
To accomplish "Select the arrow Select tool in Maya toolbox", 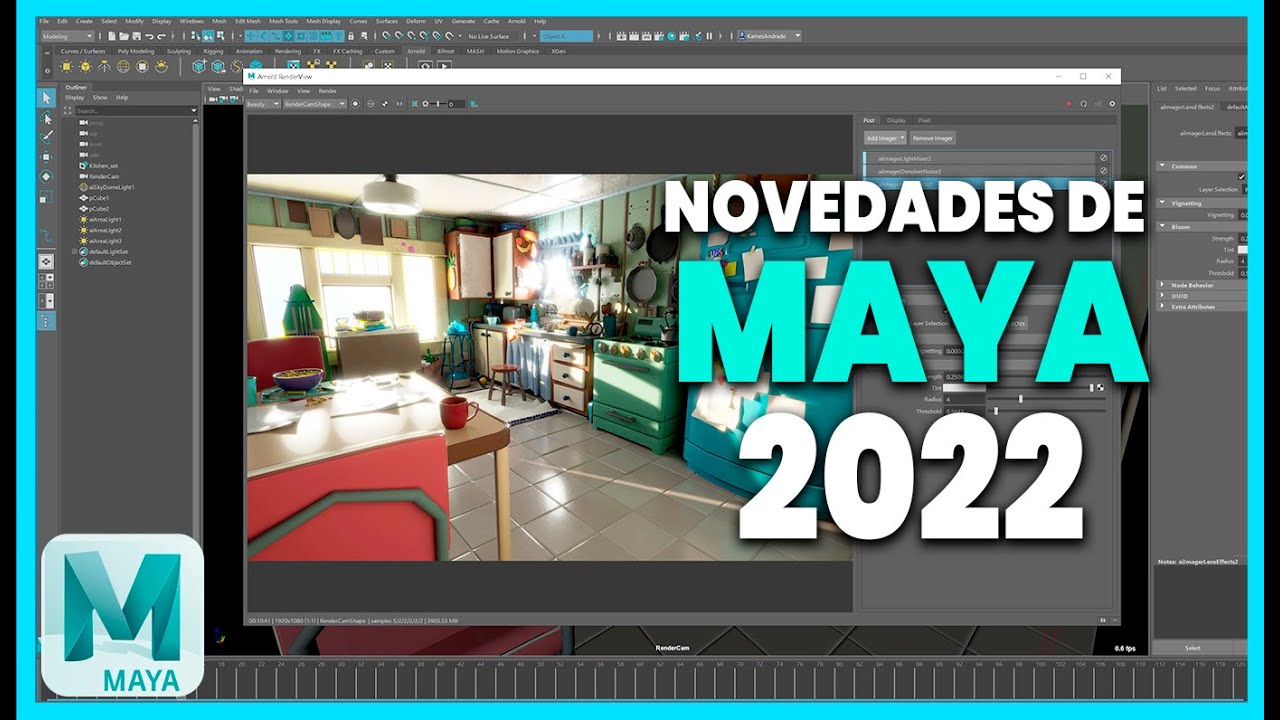I will click(46, 98).
